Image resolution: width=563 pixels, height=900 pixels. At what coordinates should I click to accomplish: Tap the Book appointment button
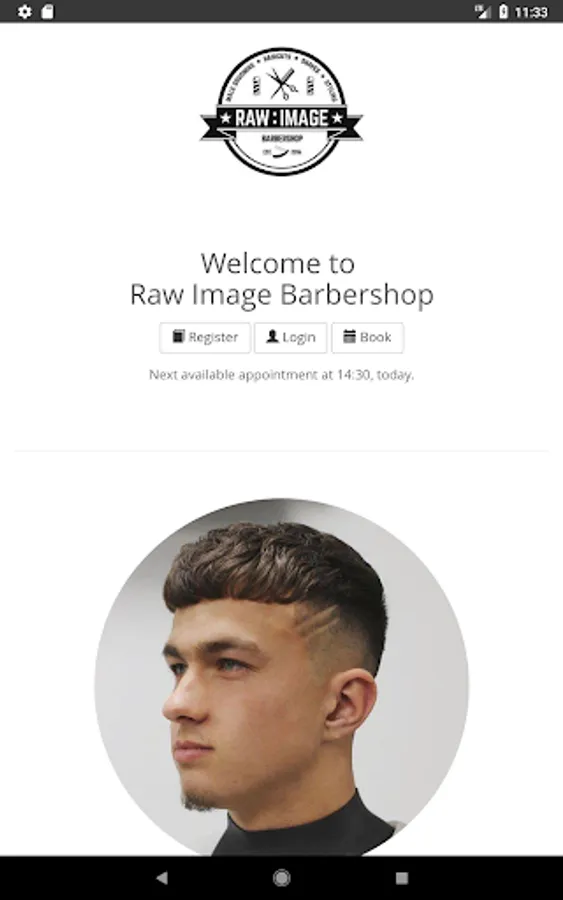[x=367, y=338]
